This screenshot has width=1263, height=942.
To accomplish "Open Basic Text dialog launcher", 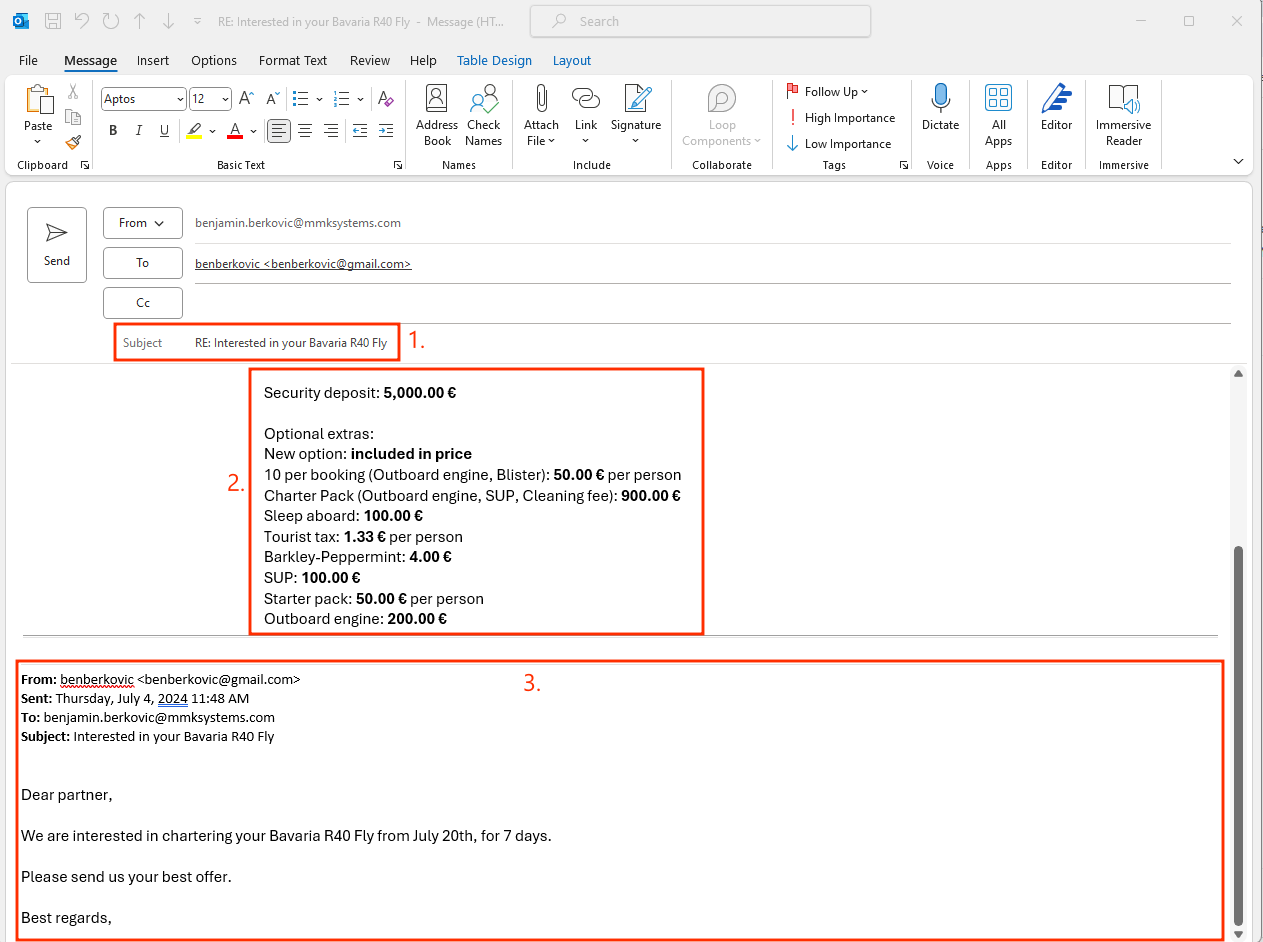I will click(x=397, y=165).
